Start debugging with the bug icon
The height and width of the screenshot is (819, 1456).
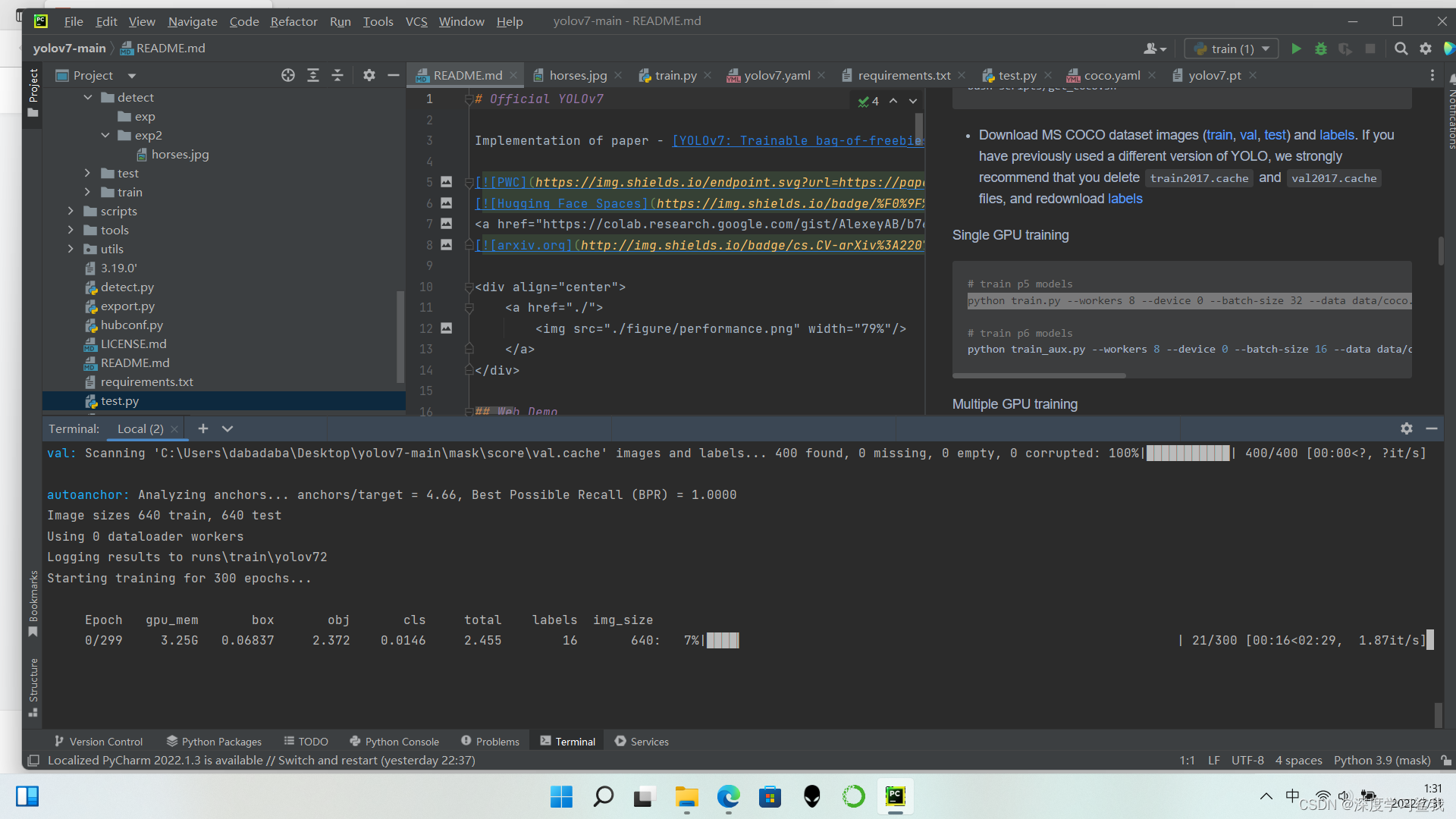(1320, 49)
